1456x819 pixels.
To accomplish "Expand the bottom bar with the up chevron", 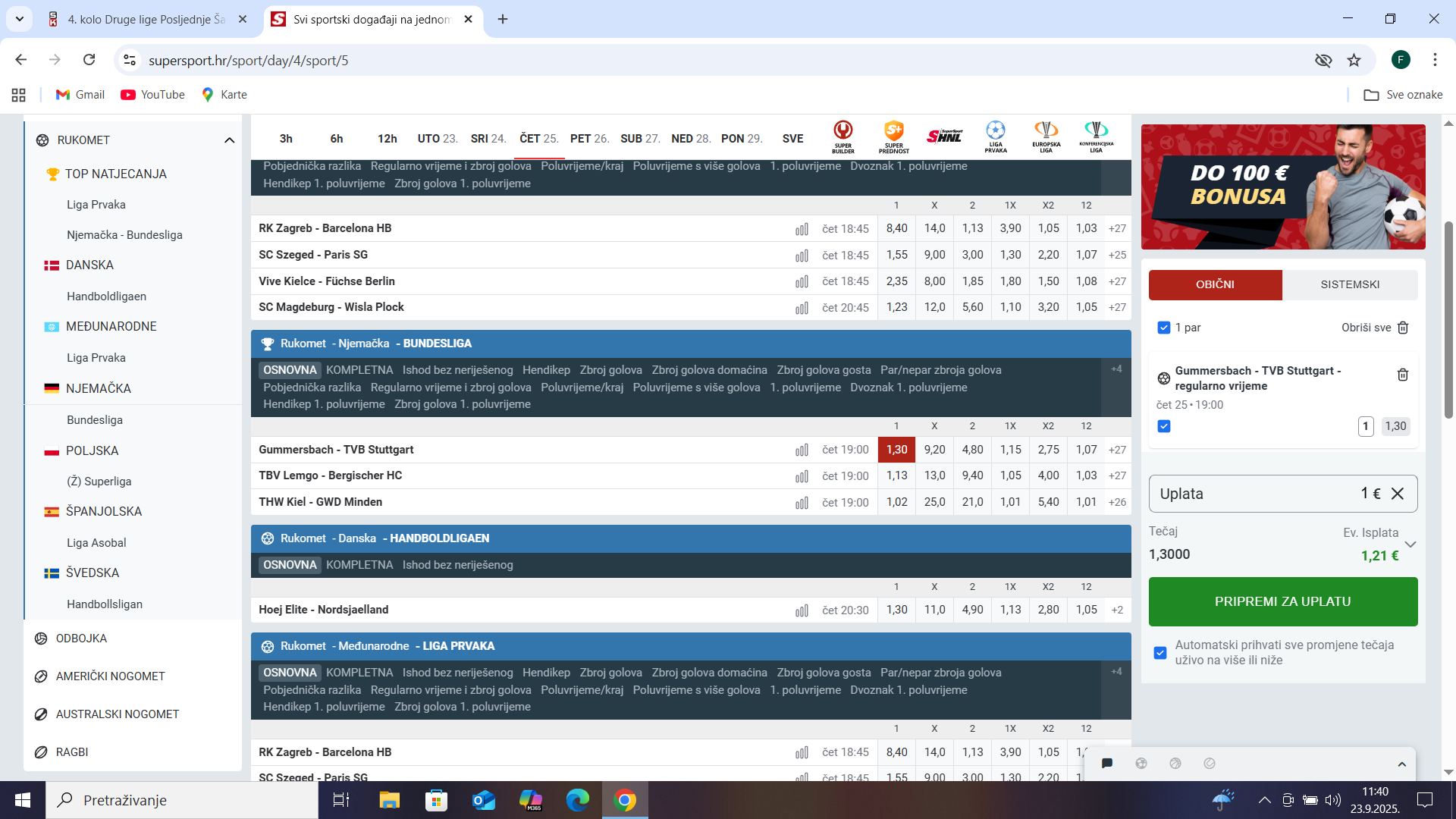I will pyautogui.click(x=1401, y=764).
